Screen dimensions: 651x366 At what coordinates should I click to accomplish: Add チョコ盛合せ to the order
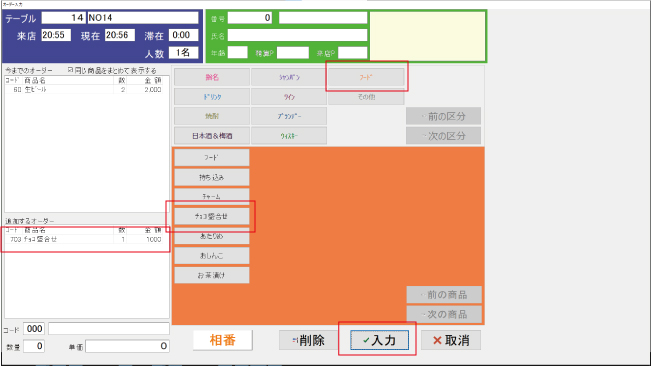[x=212, y=216]
